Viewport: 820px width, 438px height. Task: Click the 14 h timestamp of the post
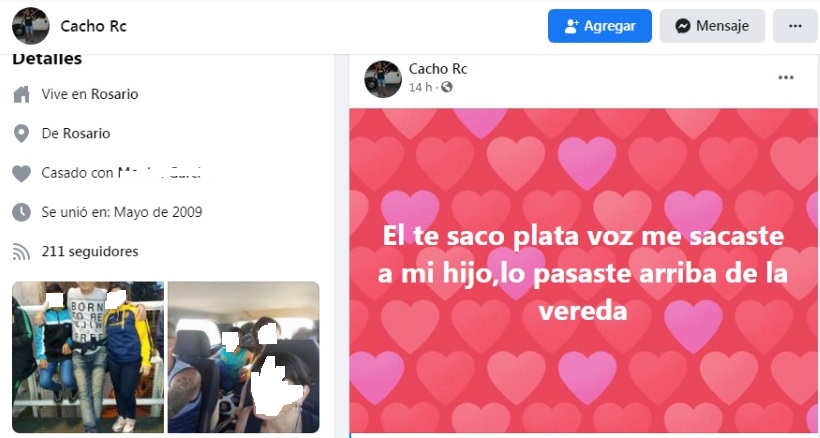420,87
